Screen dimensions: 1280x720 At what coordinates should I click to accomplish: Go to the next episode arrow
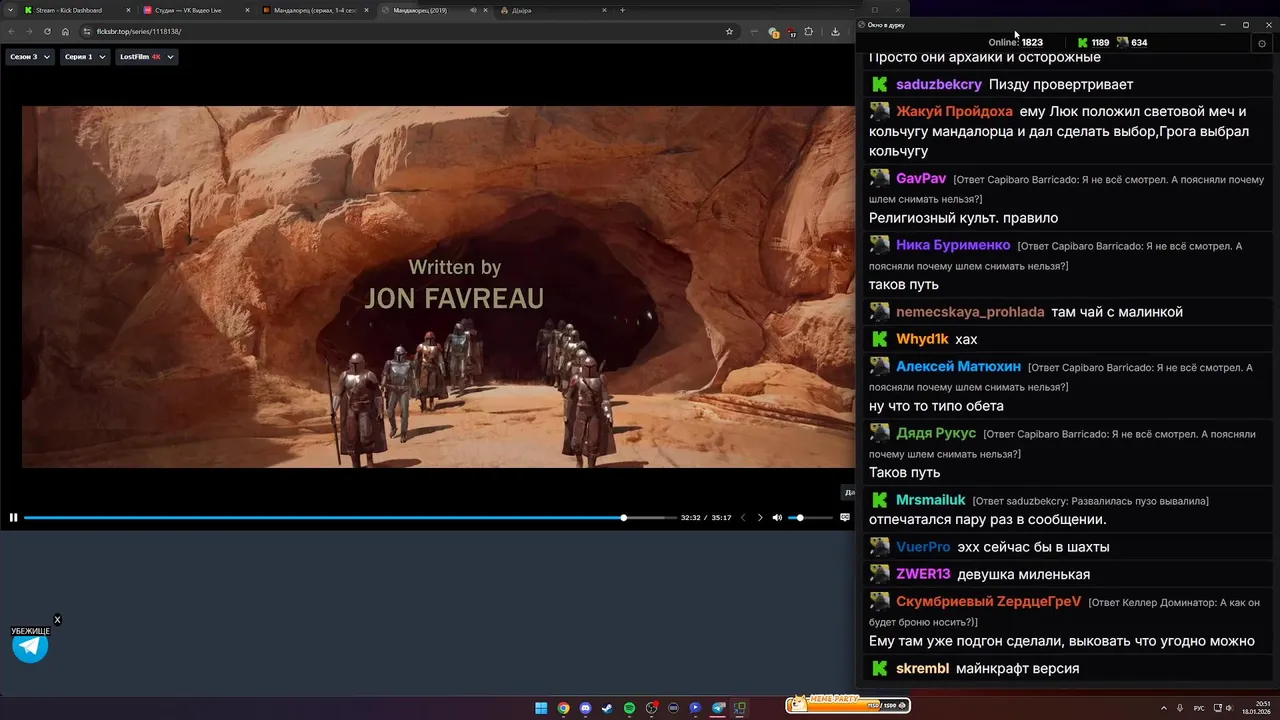click(760, 517)
